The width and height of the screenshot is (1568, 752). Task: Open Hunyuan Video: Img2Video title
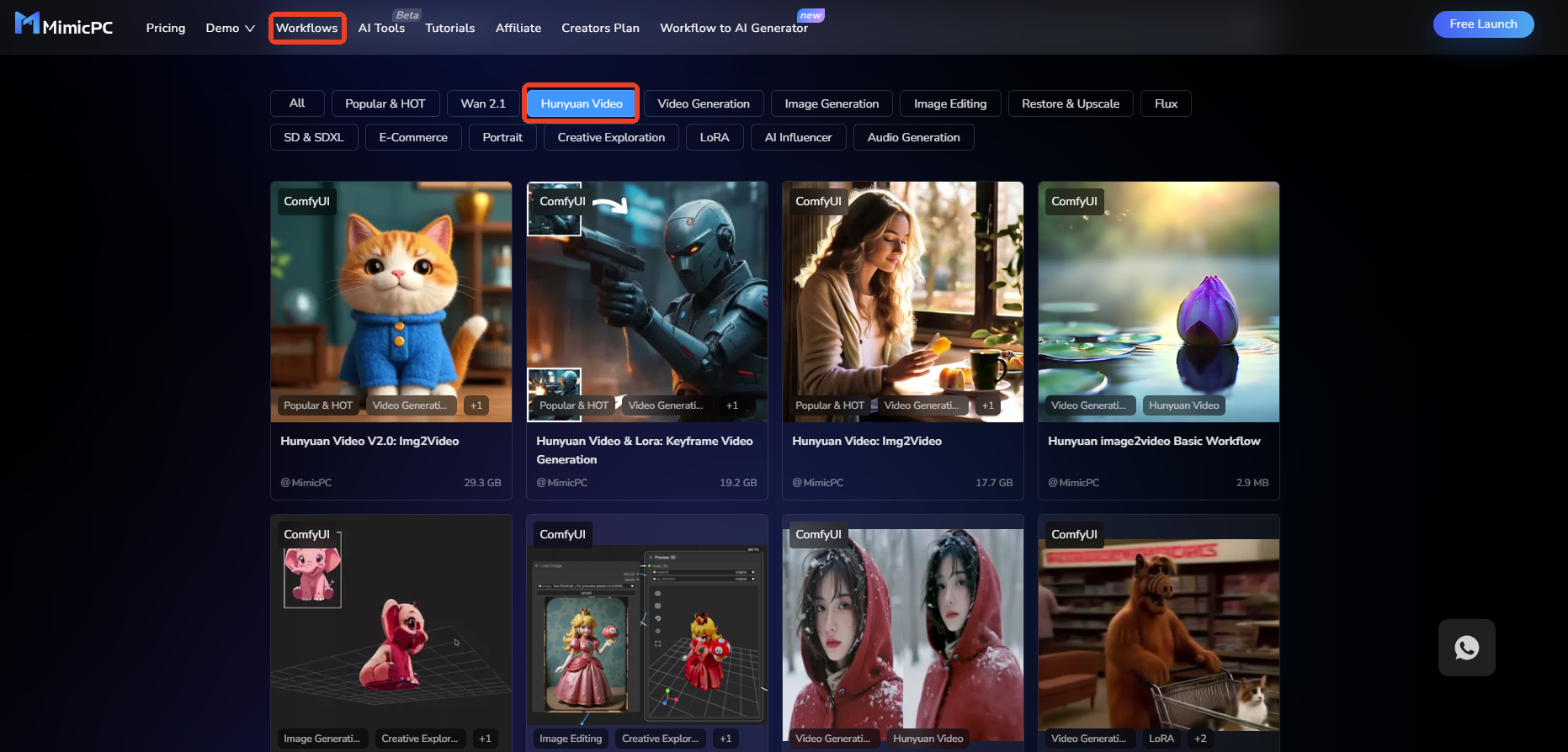[x=867, y=441]
